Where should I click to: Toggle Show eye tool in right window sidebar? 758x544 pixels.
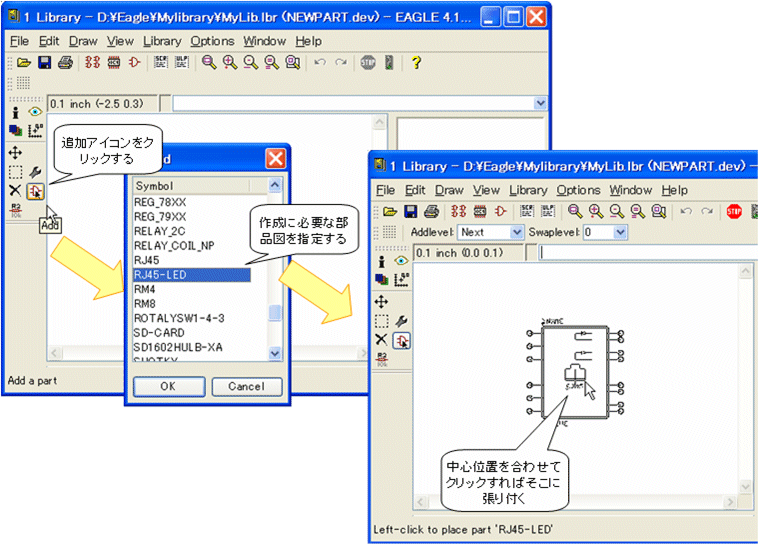tap(401, 261)
